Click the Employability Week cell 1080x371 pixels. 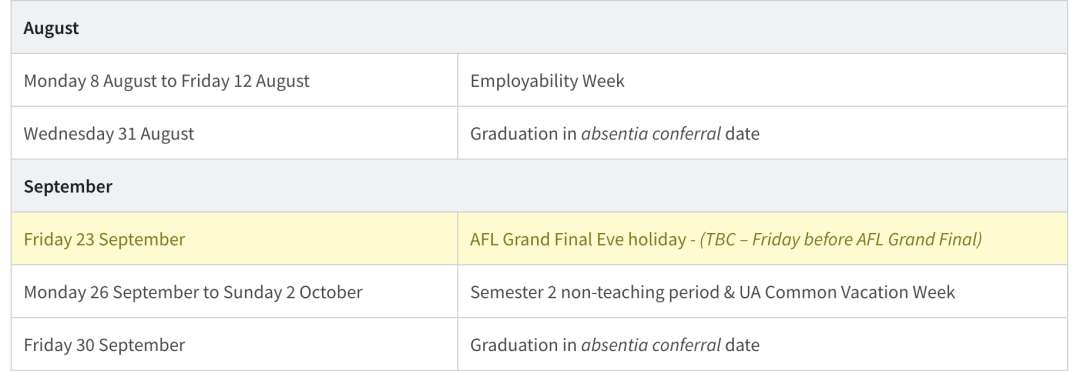[762, 81]
